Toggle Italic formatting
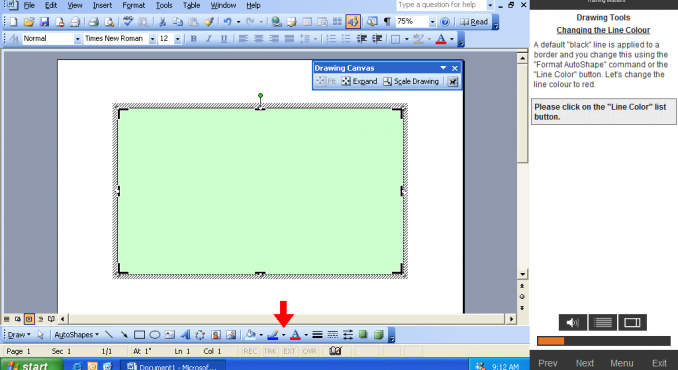This screenshot has width=678, height=370. click(x=208, y=39)
